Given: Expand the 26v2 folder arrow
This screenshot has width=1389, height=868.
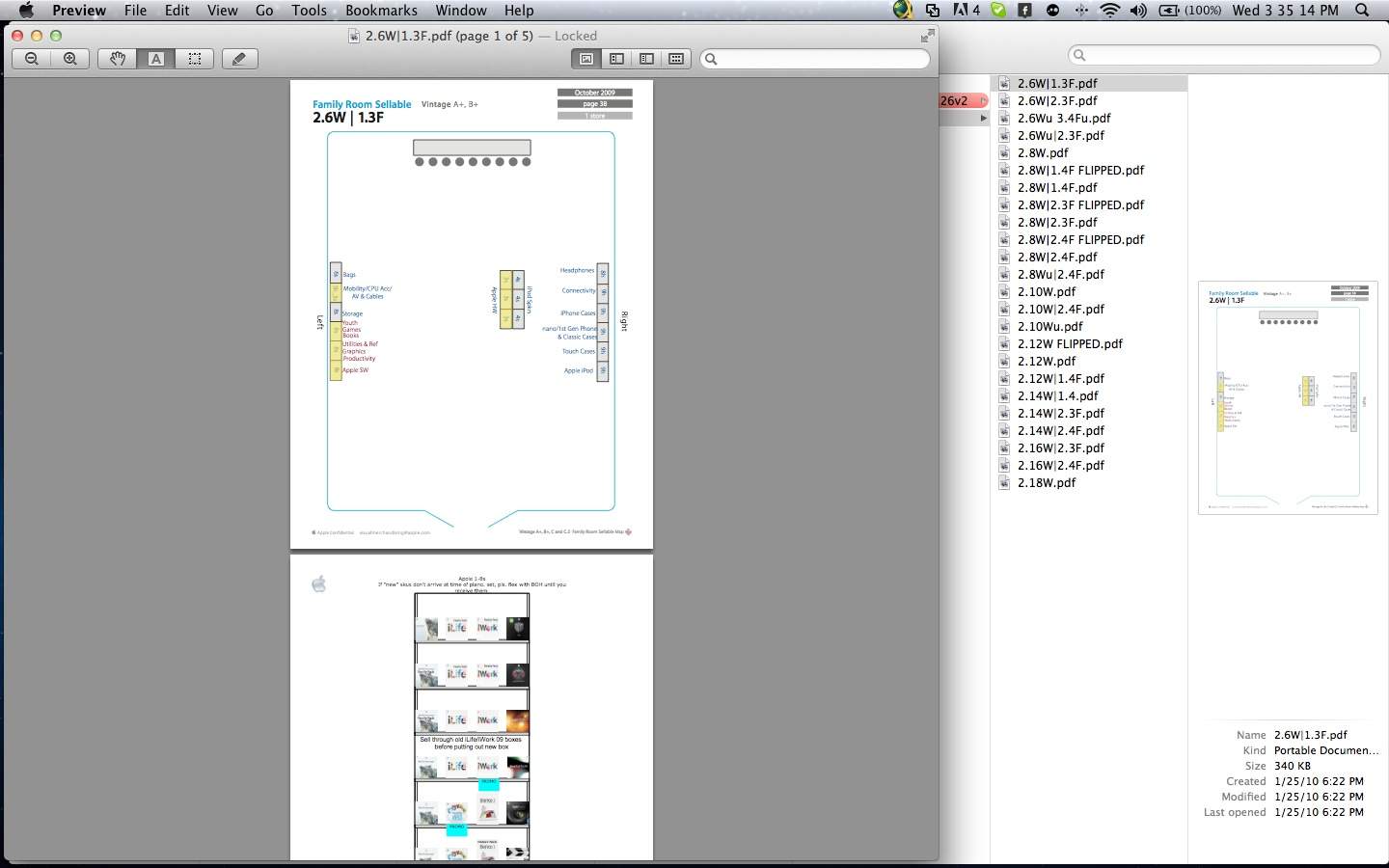Looking at the screenshot, I should click(x=983, y=100).
